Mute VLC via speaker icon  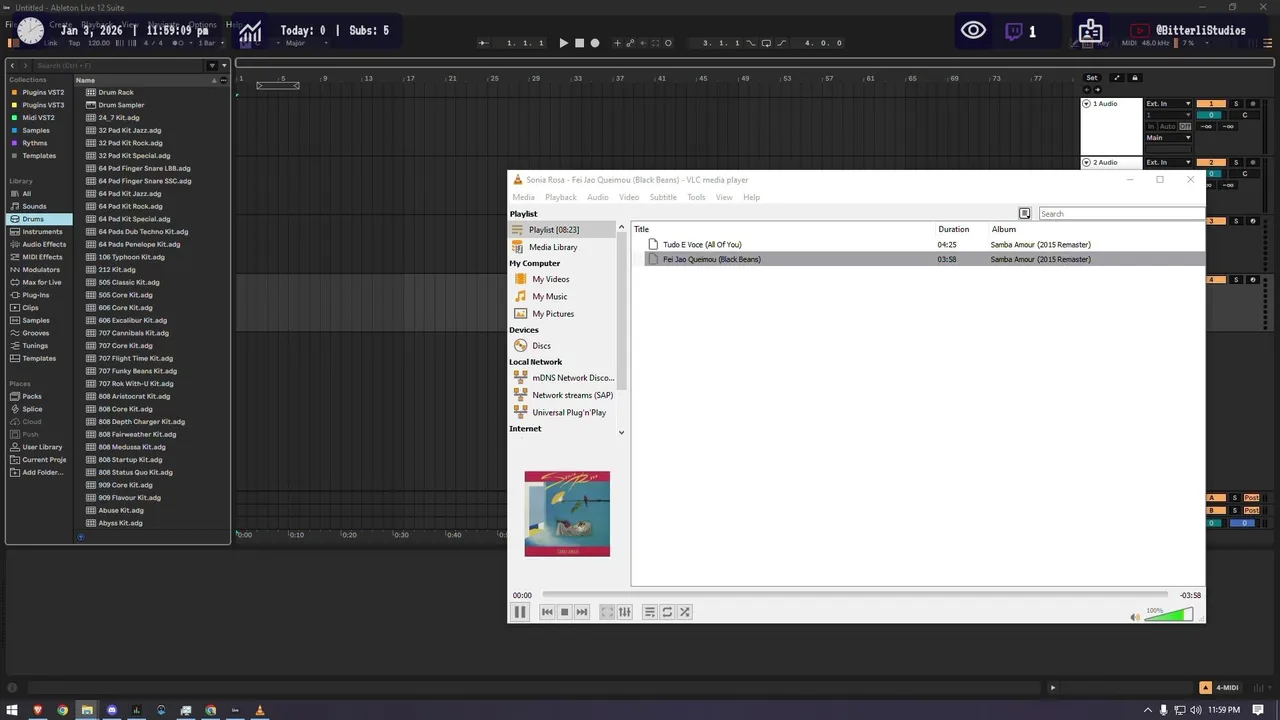(x=1135, y=617)
